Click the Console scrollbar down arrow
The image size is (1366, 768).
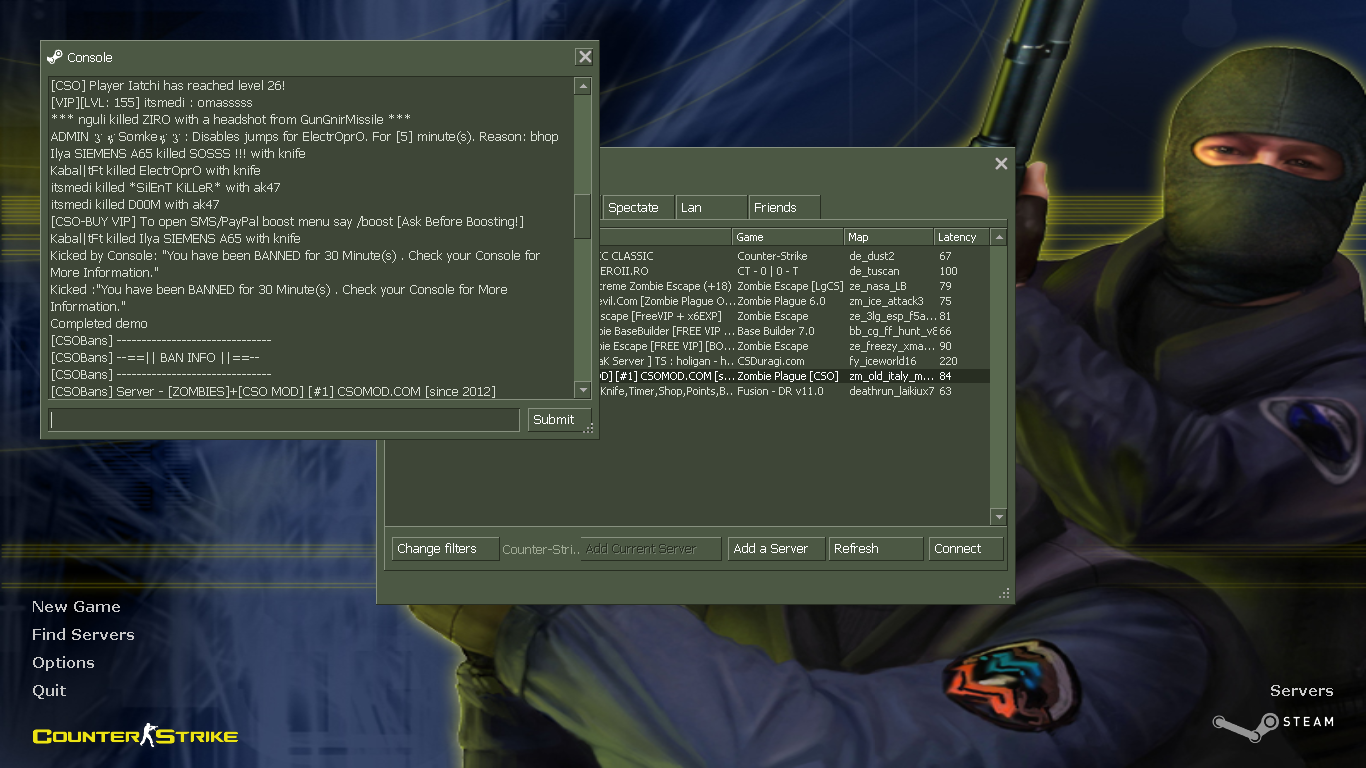pyautogui.click(x=582, y=389)
